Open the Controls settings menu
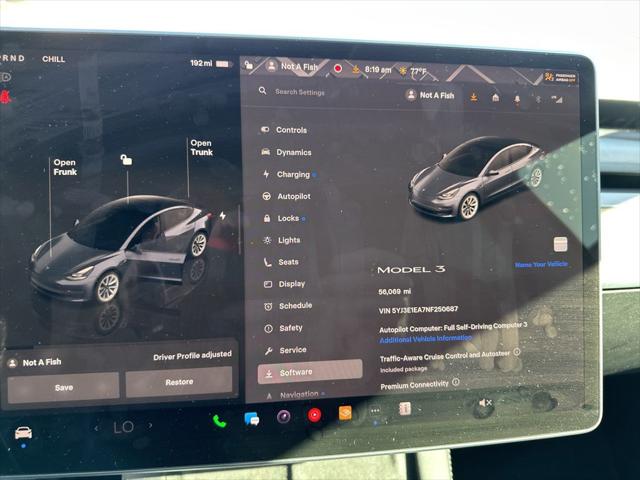Image resolution: width=640 pixels, height=480 pixels. [x=284, y=130]
